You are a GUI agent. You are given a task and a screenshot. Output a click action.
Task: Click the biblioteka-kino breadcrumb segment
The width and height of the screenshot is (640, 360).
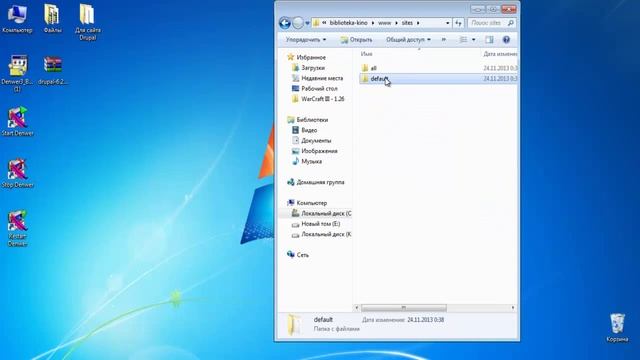[x=348, y=23]
